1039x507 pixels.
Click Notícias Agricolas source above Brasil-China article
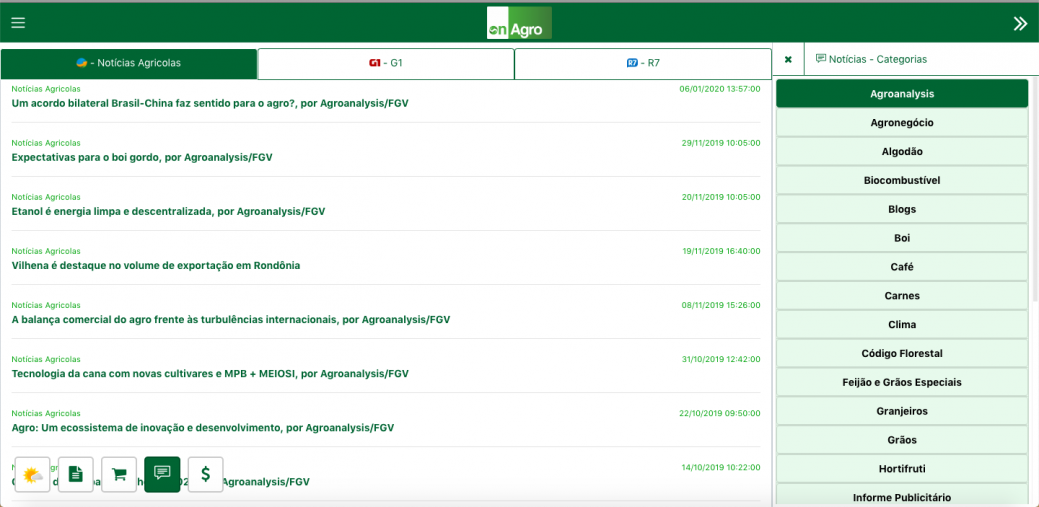coord(46,88)
